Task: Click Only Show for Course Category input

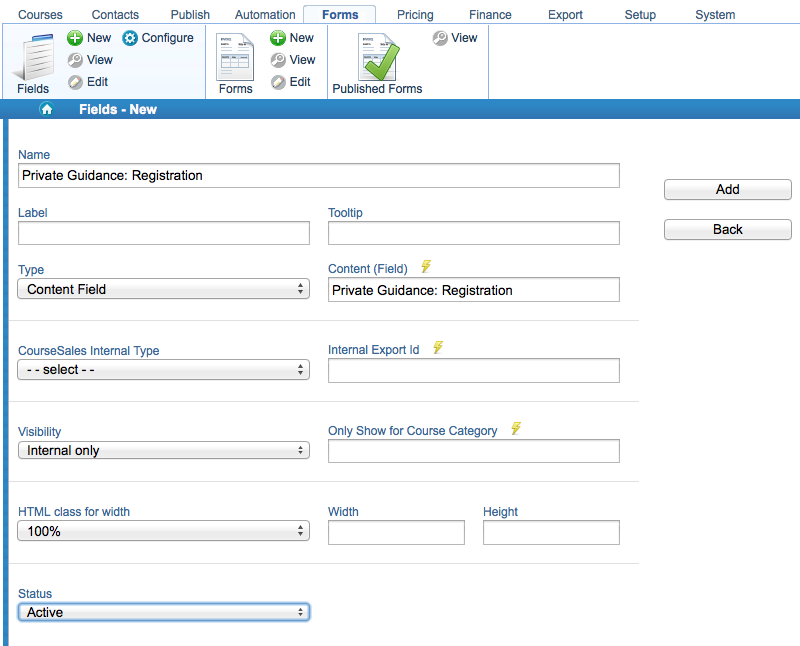Action: tap(474, 451)
